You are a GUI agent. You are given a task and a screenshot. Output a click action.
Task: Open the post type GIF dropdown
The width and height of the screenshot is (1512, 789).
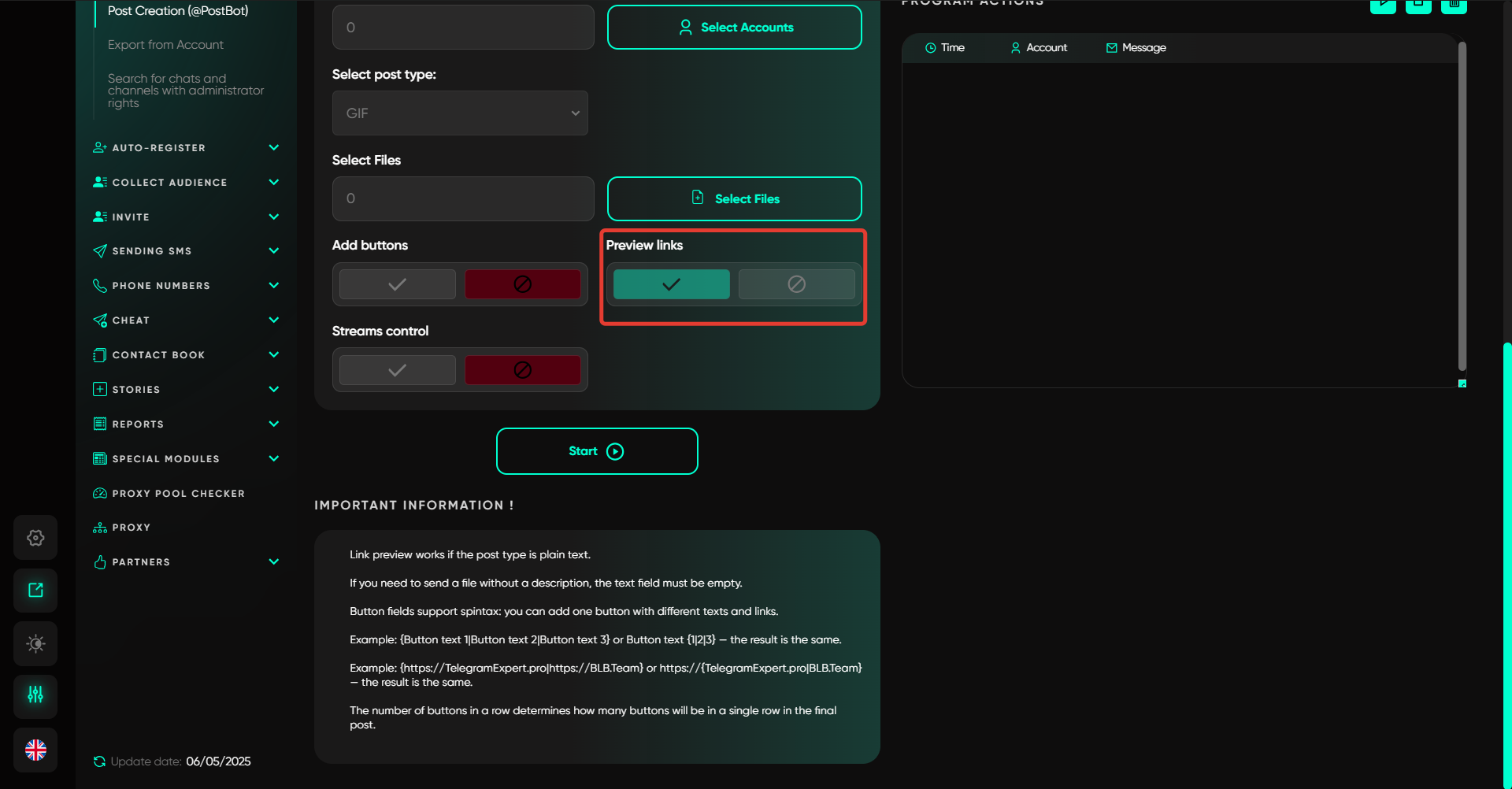click(x=460, y=113)
